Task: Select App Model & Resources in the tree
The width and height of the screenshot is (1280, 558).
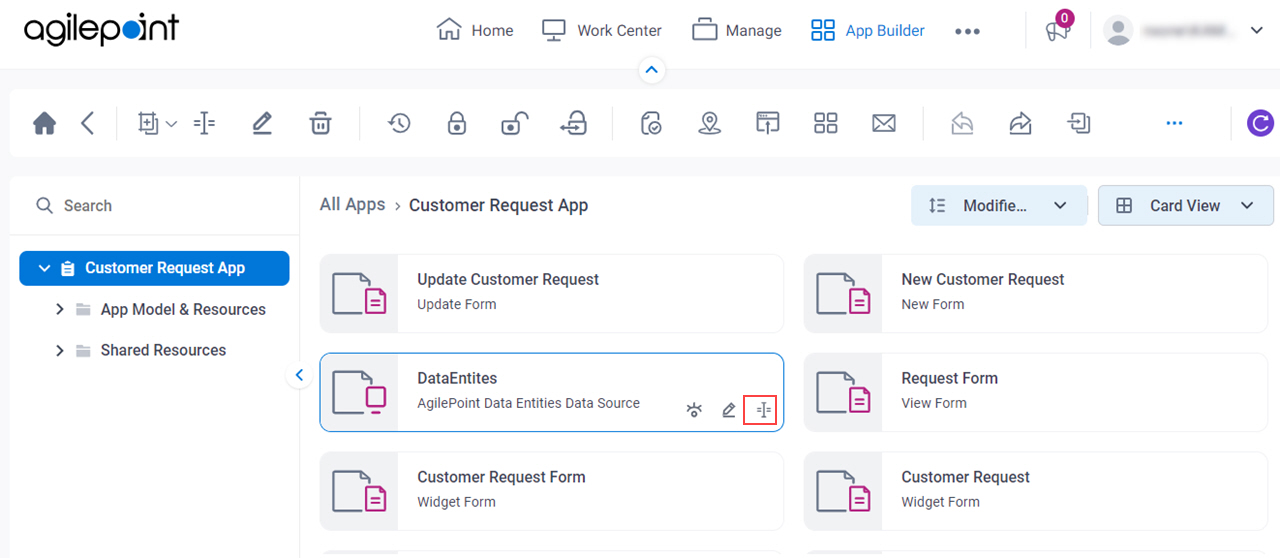Action: (x=183, y=309)
